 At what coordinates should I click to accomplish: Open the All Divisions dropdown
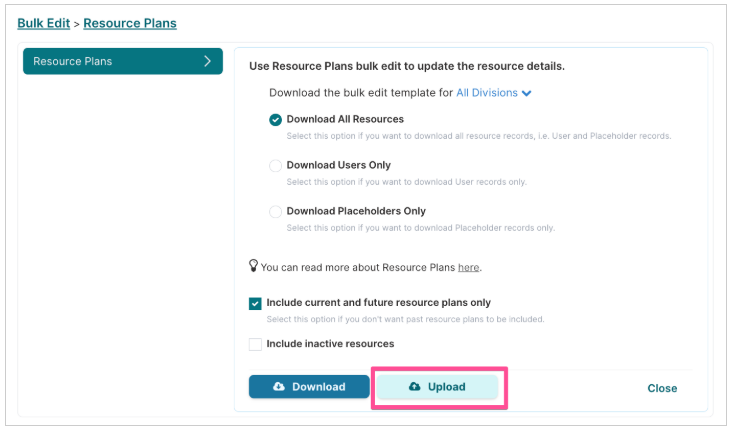click(493, 93)
